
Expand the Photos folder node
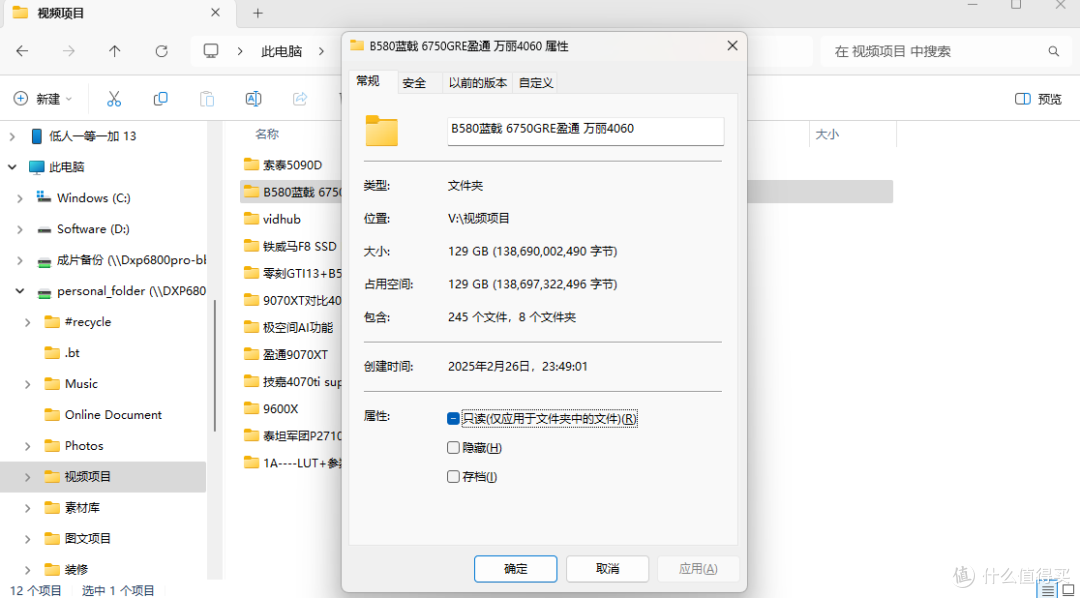pos(28,446)
